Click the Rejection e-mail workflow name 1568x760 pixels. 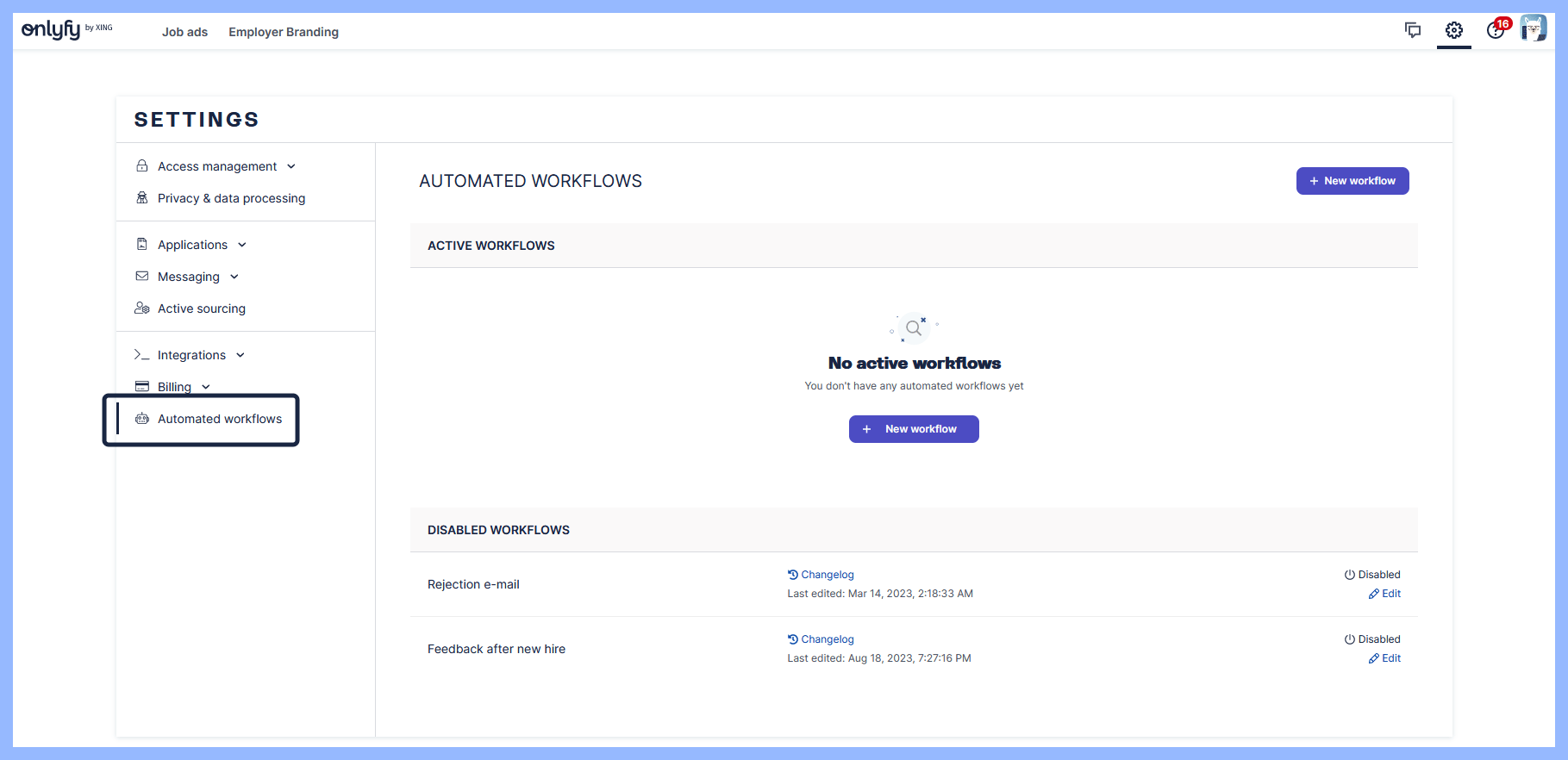(x=473, y=584)
